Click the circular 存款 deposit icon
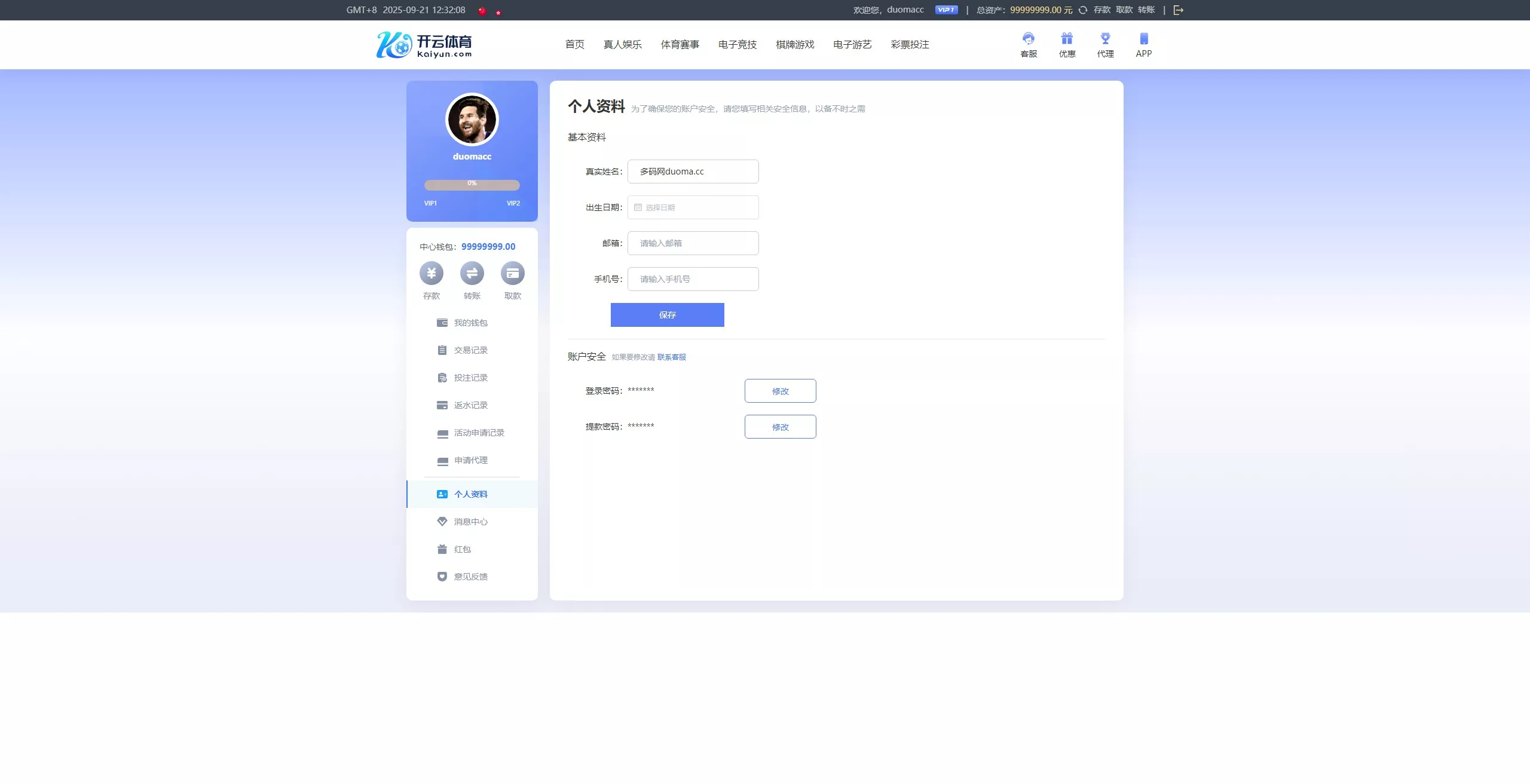1530x784 pixels. point(431,272)
